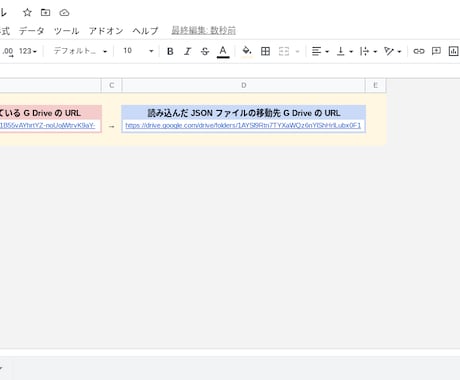Open the last edit history link
This screenshot has height=380, width=460.
(x=203, y=31)
